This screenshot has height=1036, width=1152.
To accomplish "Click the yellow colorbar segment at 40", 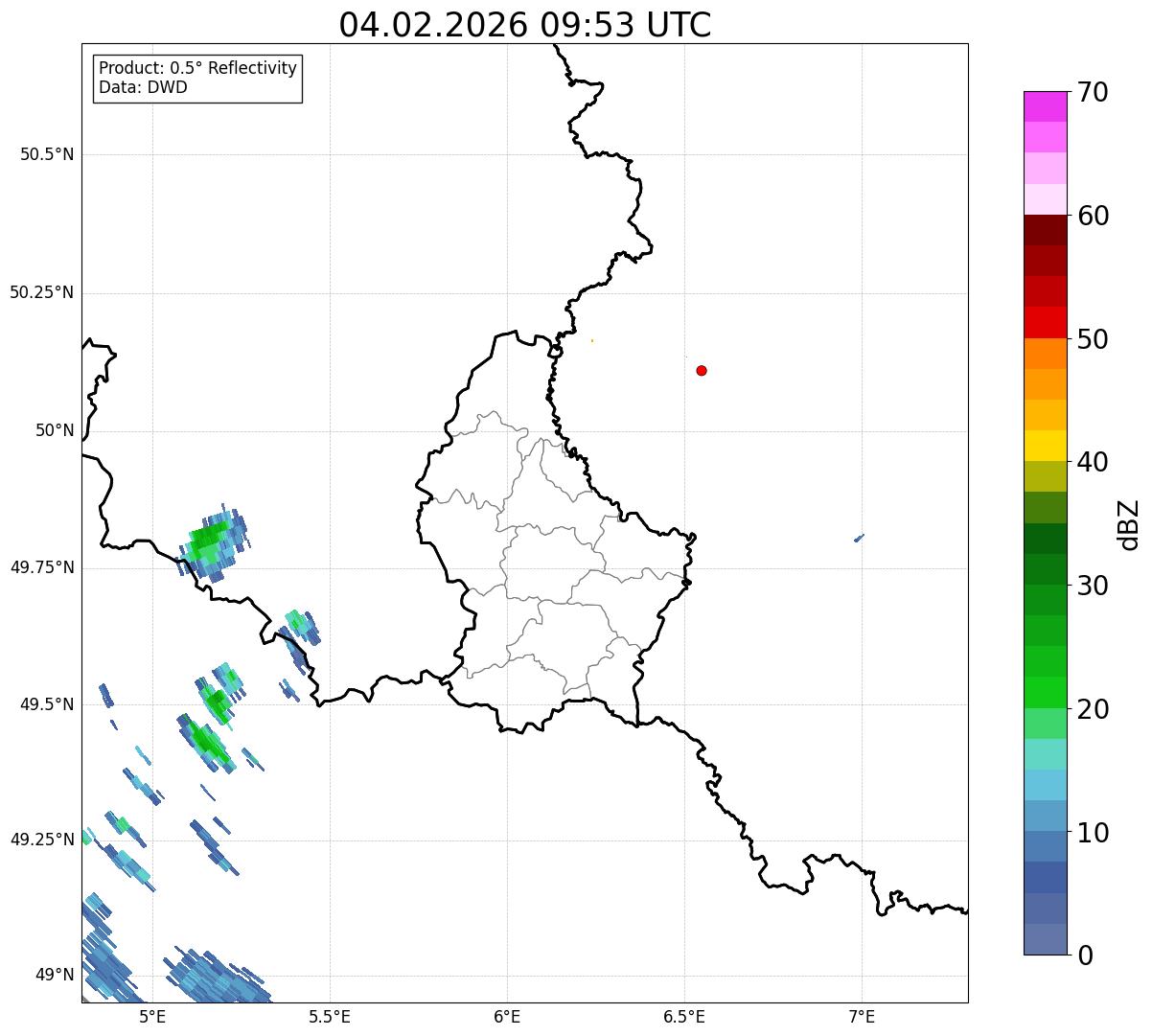I will [1045, 446].
